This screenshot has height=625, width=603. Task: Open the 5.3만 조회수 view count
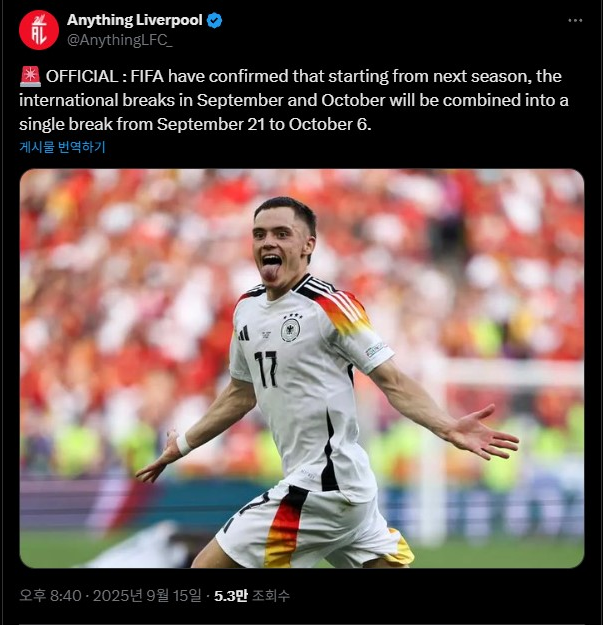tap(252, 596)
